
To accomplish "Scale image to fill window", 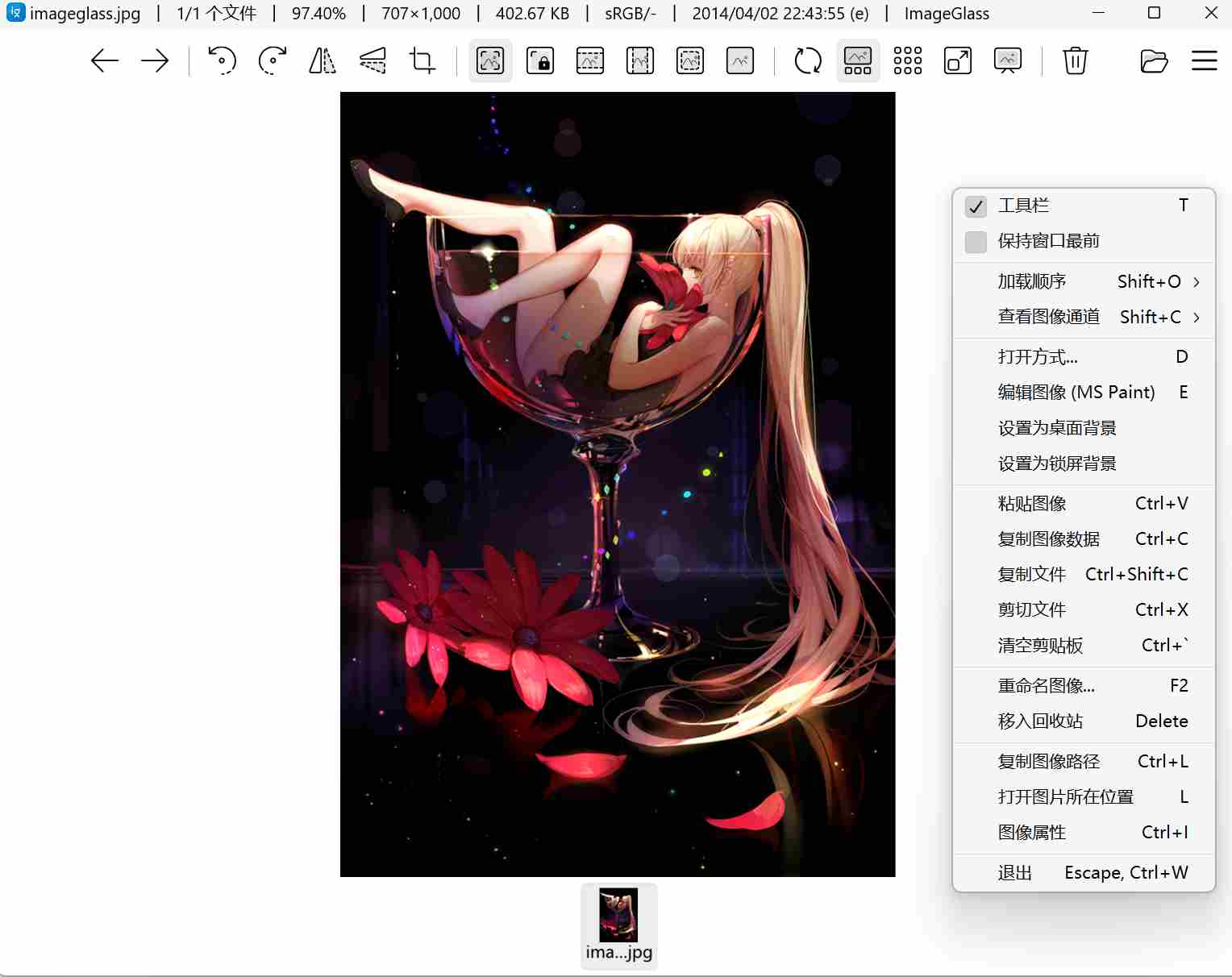I will (x=740, y=60).
